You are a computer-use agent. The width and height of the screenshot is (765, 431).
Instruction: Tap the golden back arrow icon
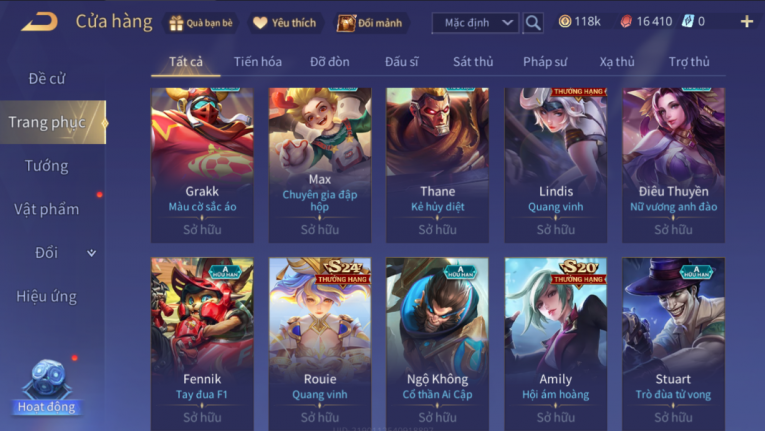click(x=40, y=21)
